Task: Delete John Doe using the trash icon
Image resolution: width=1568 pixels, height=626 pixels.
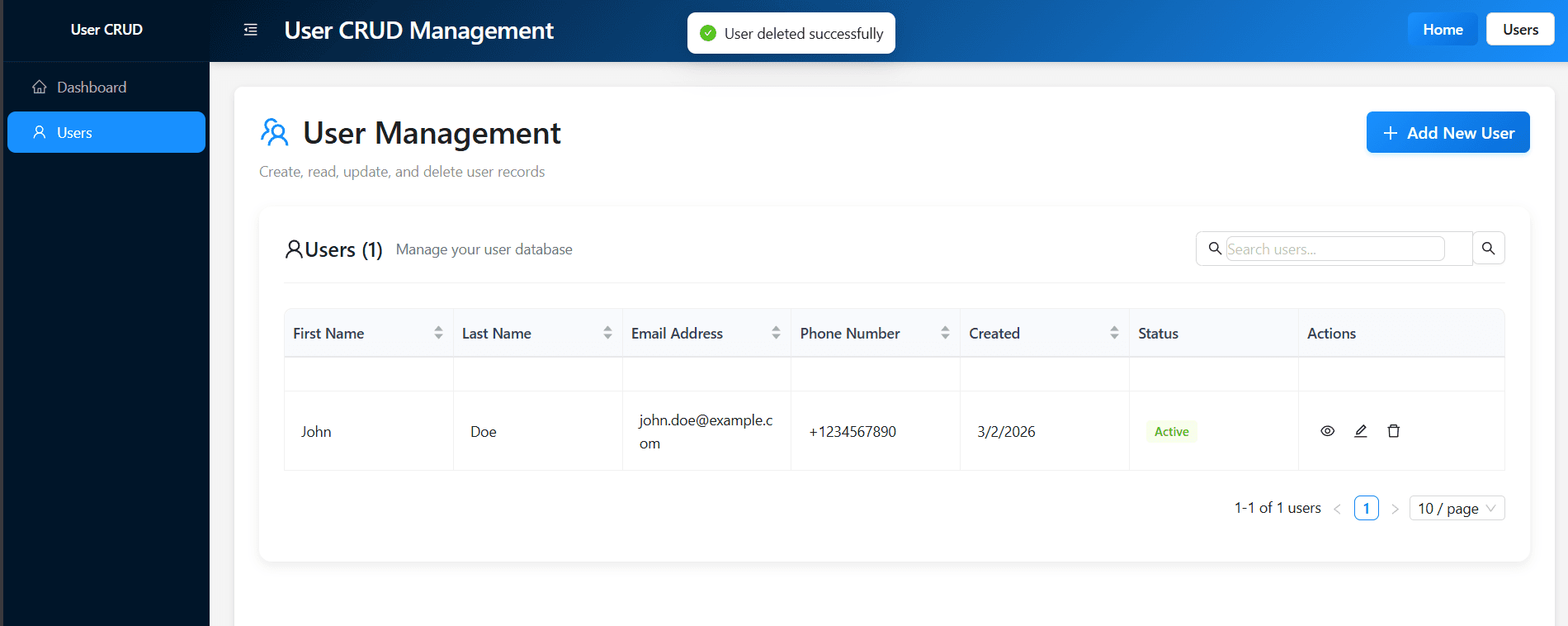Action: pos(1393,431)
